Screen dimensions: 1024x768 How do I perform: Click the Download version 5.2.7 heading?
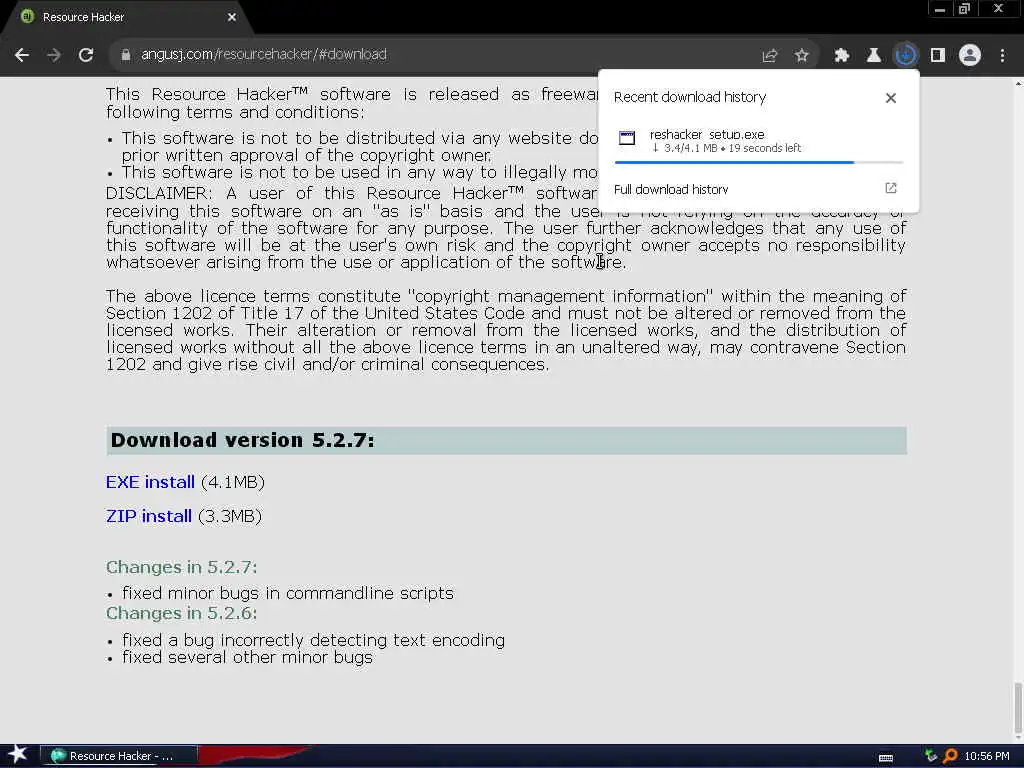click(243, 440)
